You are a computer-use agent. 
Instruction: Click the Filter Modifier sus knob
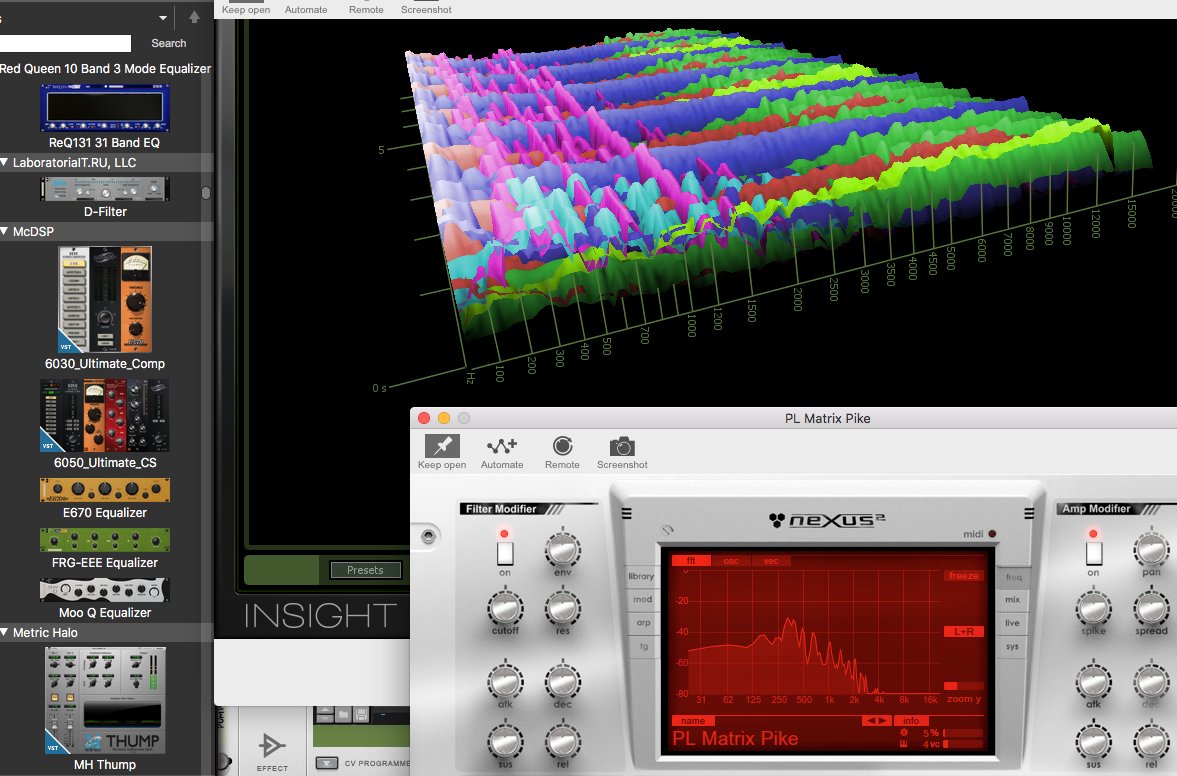pyautogui.click(x=505, y=741)
